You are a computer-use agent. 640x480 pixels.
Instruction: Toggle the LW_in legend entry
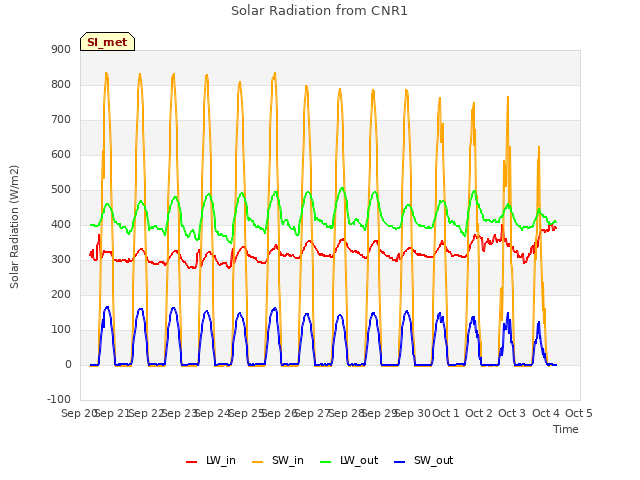tap(211, 460)
